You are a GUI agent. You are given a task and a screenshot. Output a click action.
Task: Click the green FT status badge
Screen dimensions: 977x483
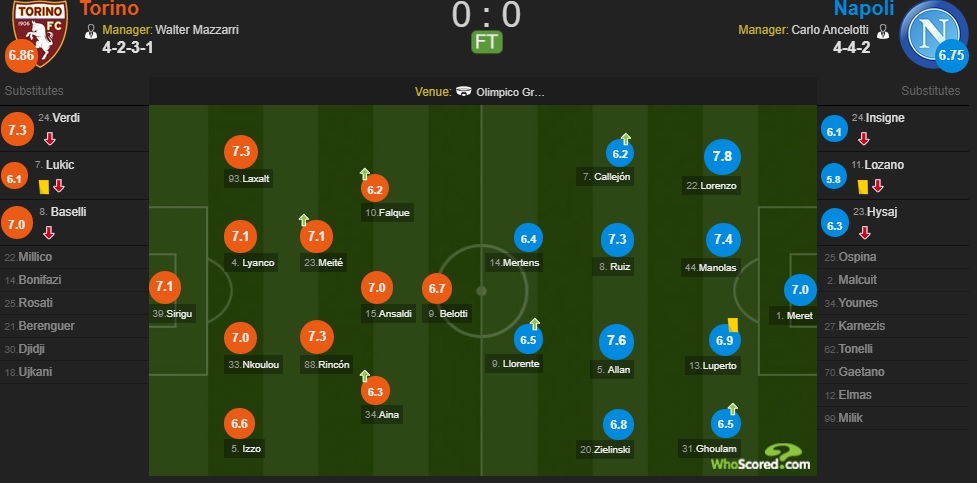487,42
